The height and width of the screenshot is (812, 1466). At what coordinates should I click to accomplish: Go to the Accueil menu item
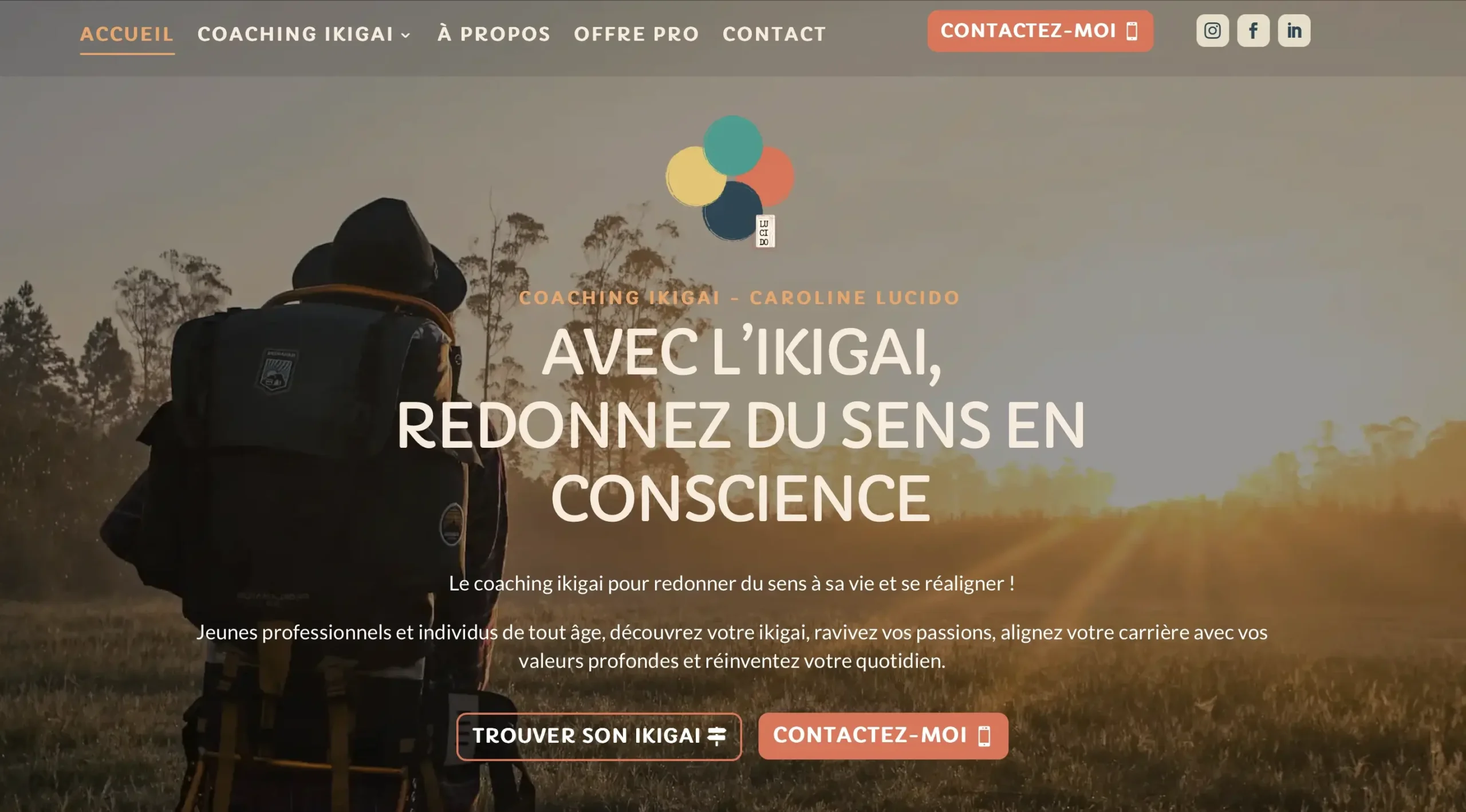pyautogui.click(x=127, y=34)
